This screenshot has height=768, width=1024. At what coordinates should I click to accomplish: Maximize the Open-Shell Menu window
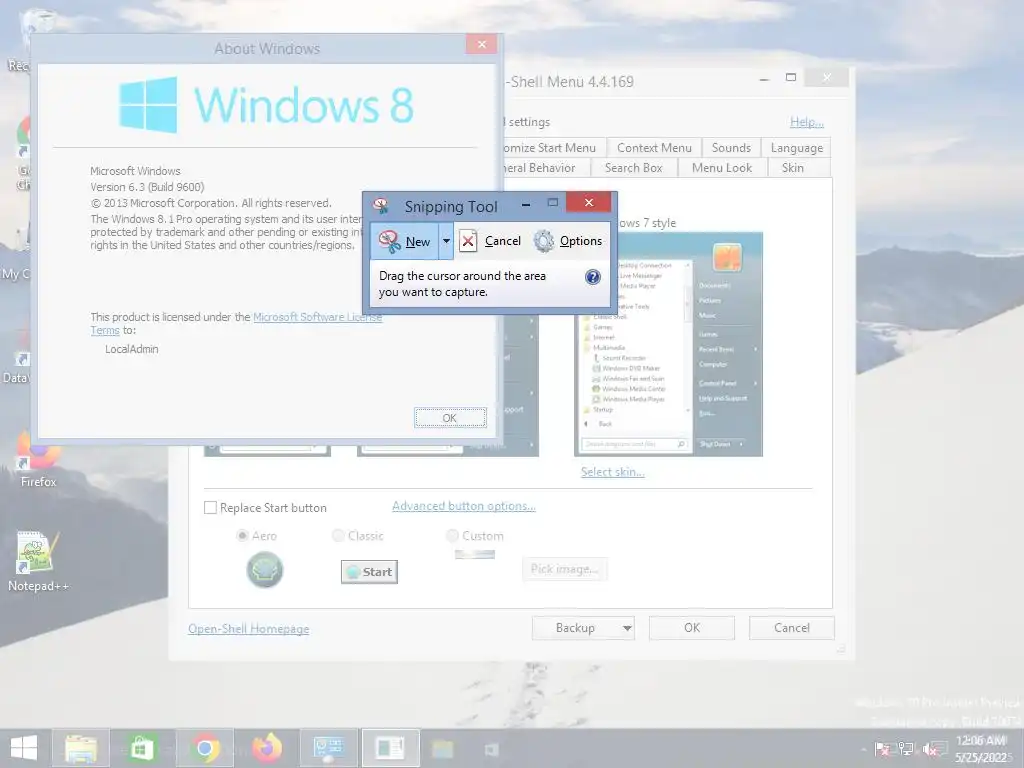[x=791, y=78]
